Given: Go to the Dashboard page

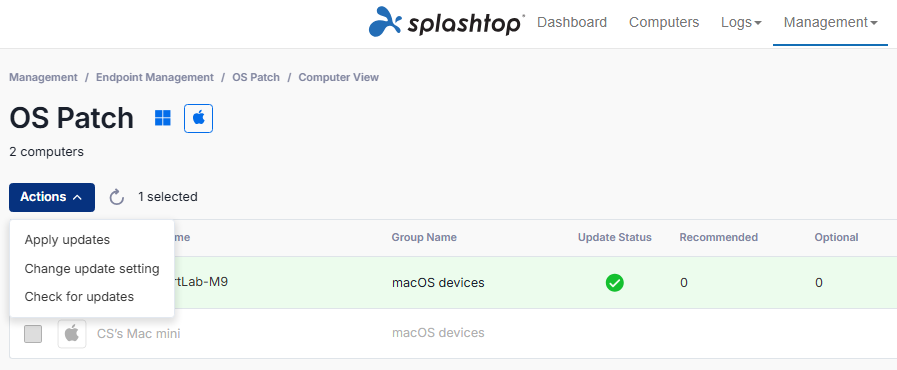Looking at the screenshot, I should [572, 22].
